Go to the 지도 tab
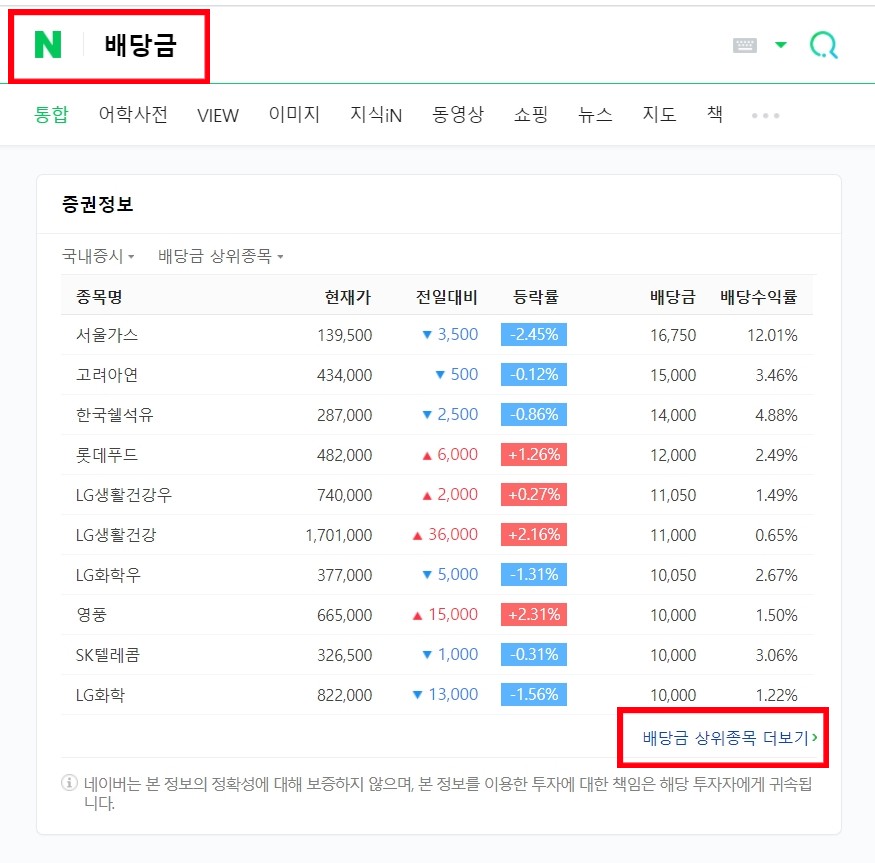The width and height of the screenshot is (875, 863). pyautogui.click(x=659, y=114)
